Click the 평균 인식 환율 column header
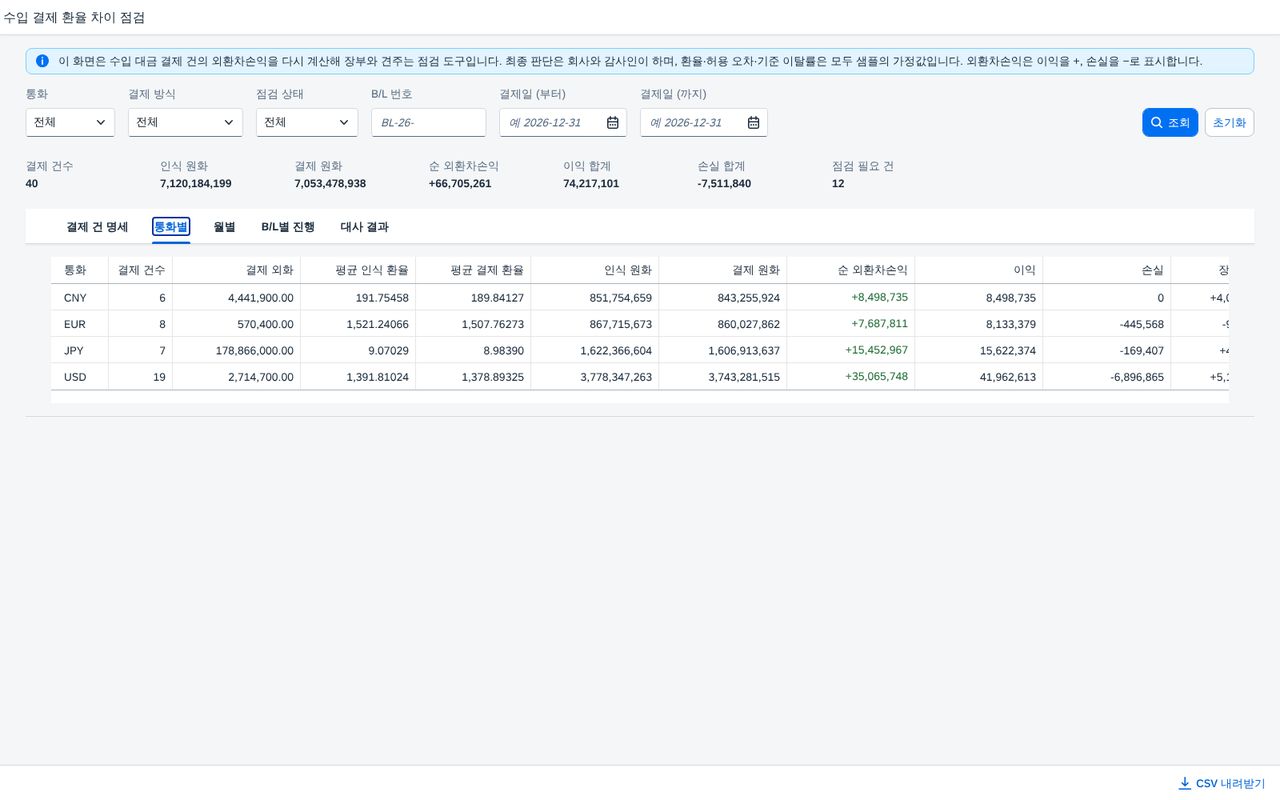Image resolution: width=1280 pixels, height=800 pixels. tap(358, 270)
